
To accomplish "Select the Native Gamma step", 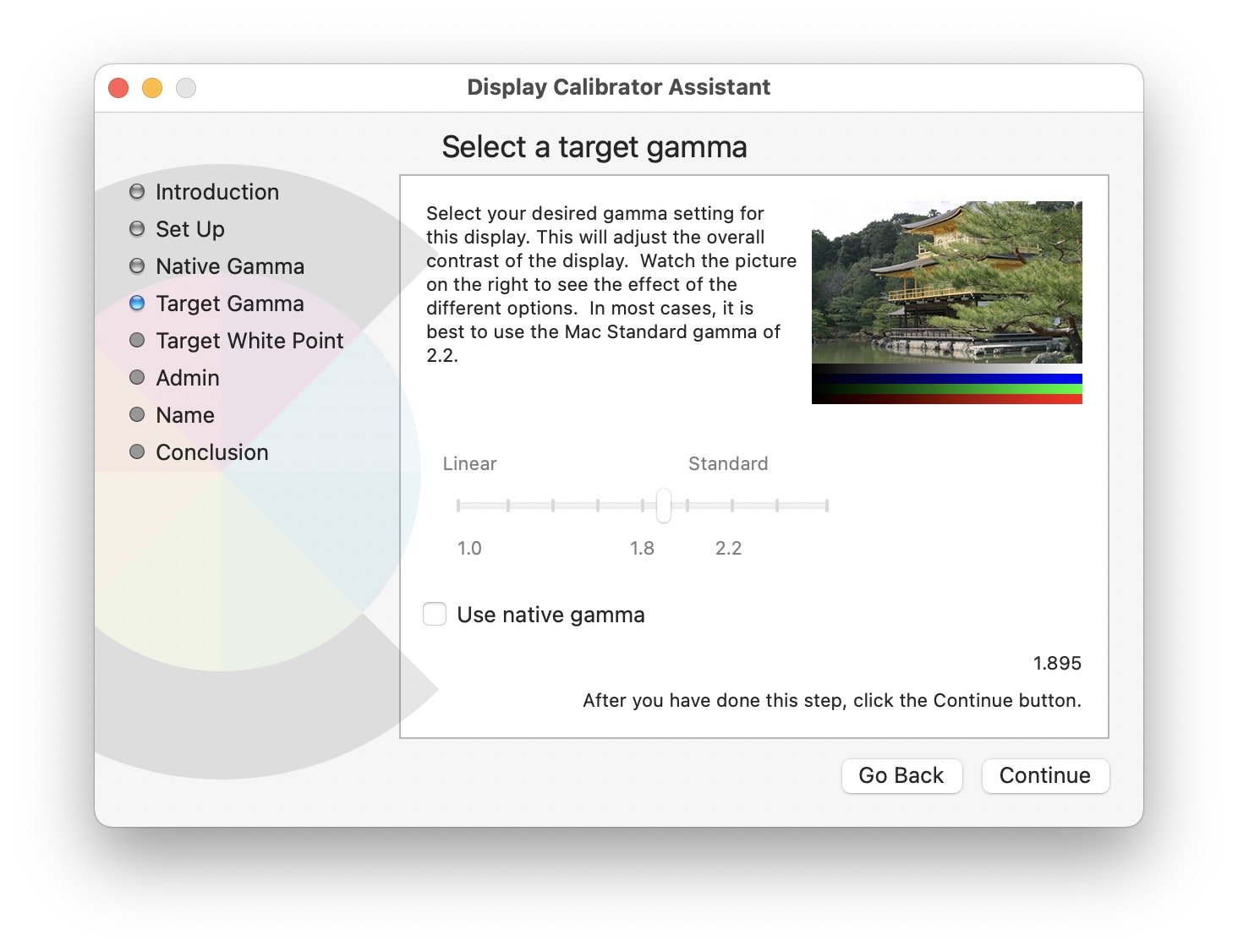I will (230, 266).
